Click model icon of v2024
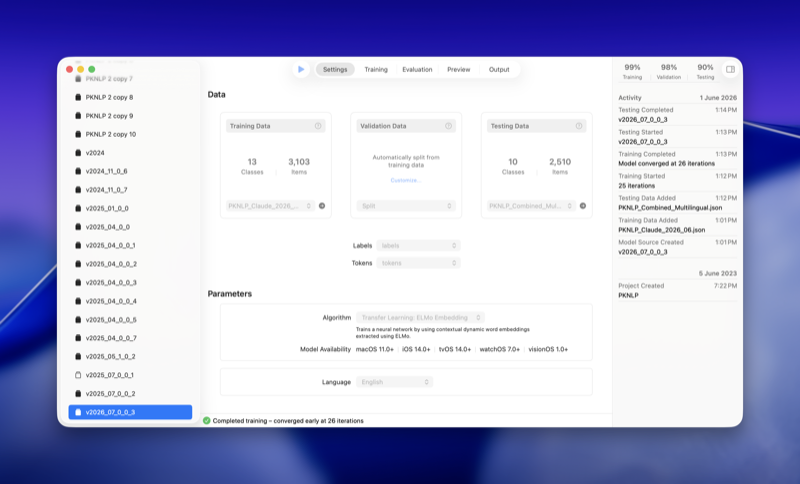 (78, 153)
